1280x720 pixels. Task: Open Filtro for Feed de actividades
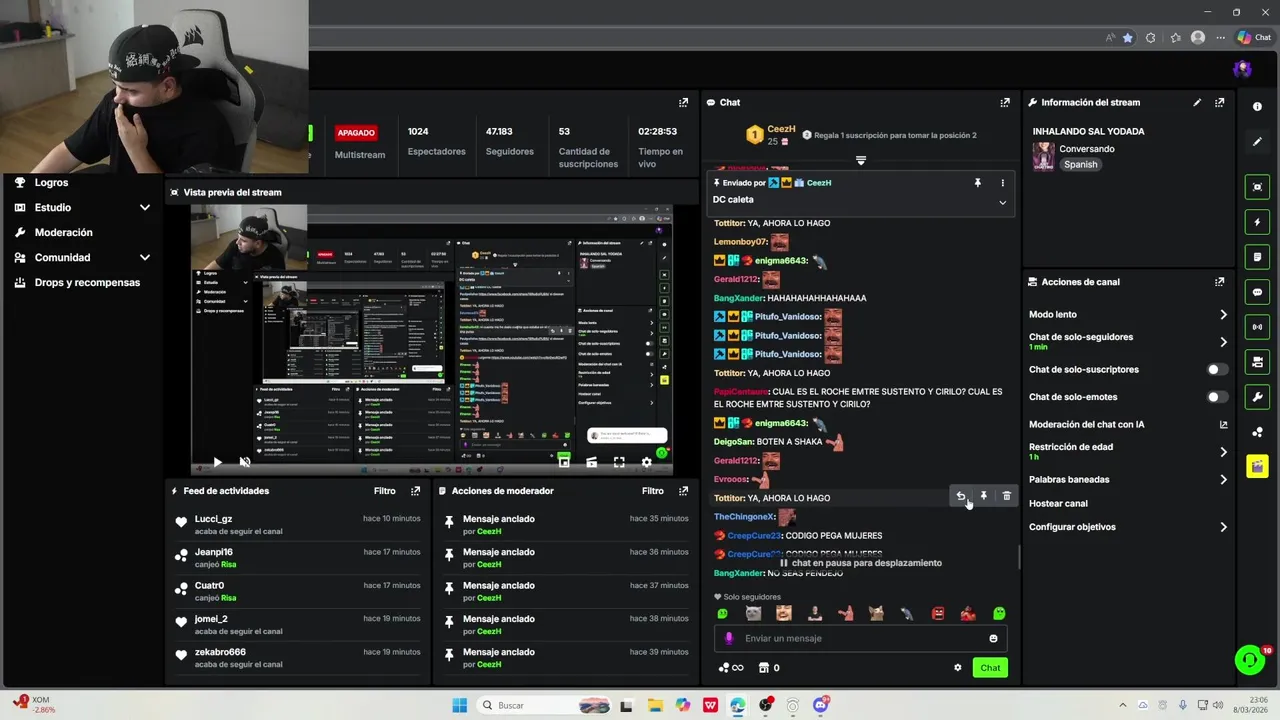point(384,491)
